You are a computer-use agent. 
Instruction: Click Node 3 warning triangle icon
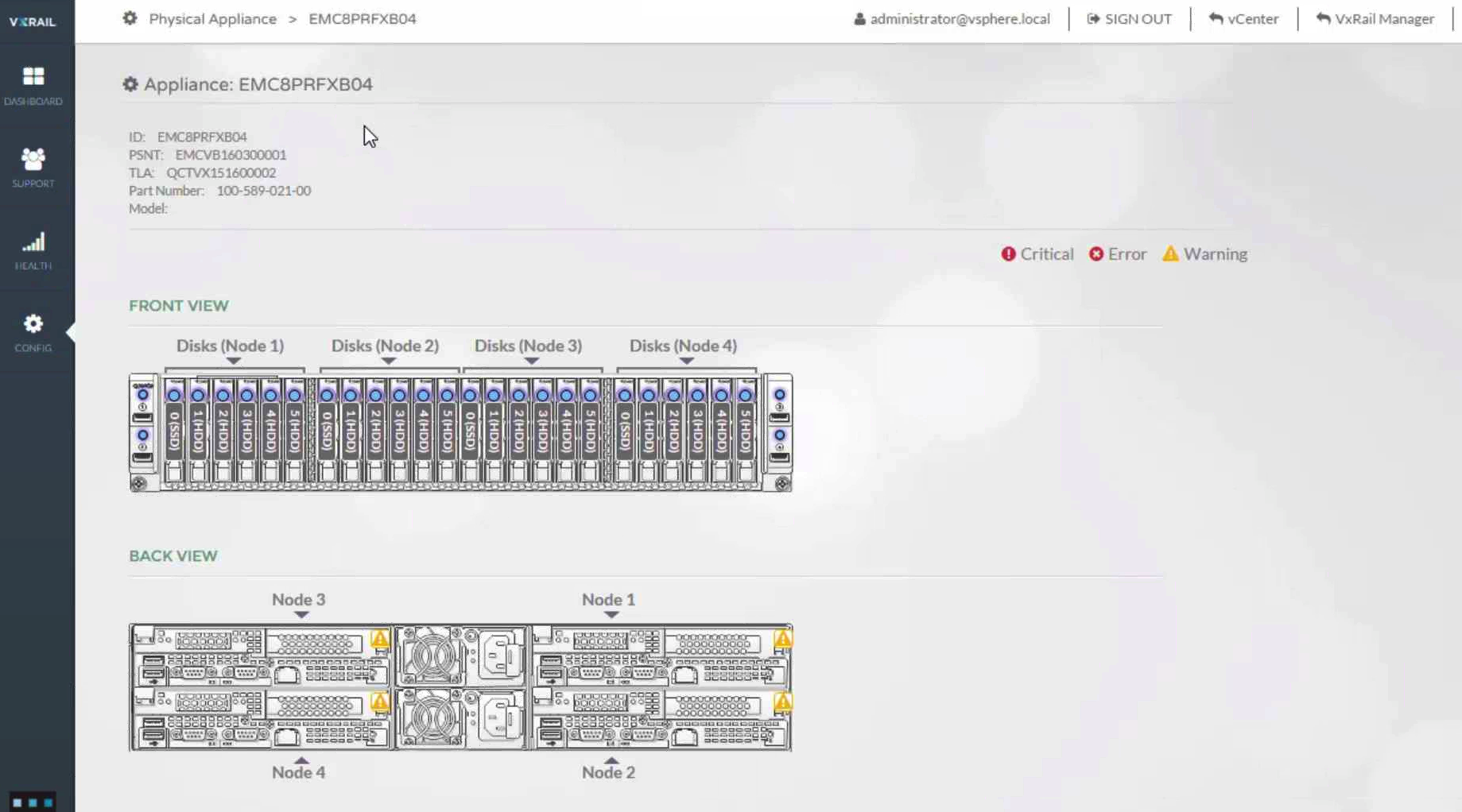[380, 639]
